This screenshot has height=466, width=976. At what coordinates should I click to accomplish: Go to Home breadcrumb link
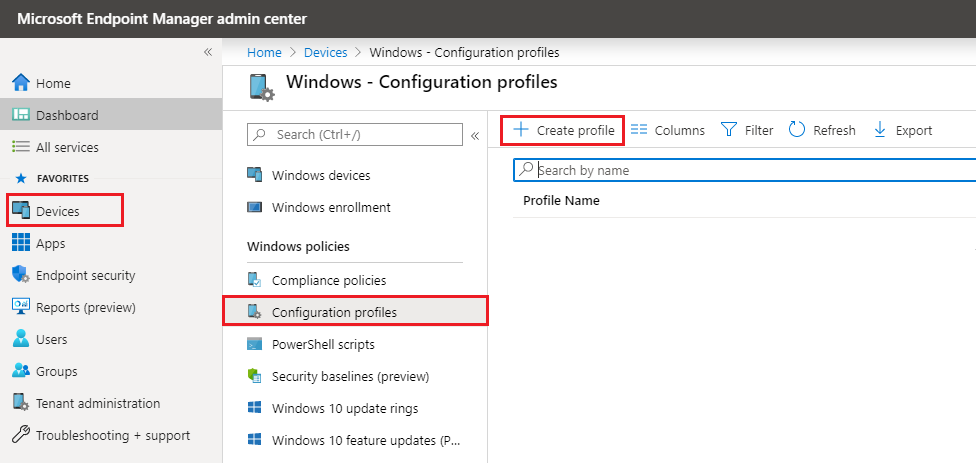(264, 52)
